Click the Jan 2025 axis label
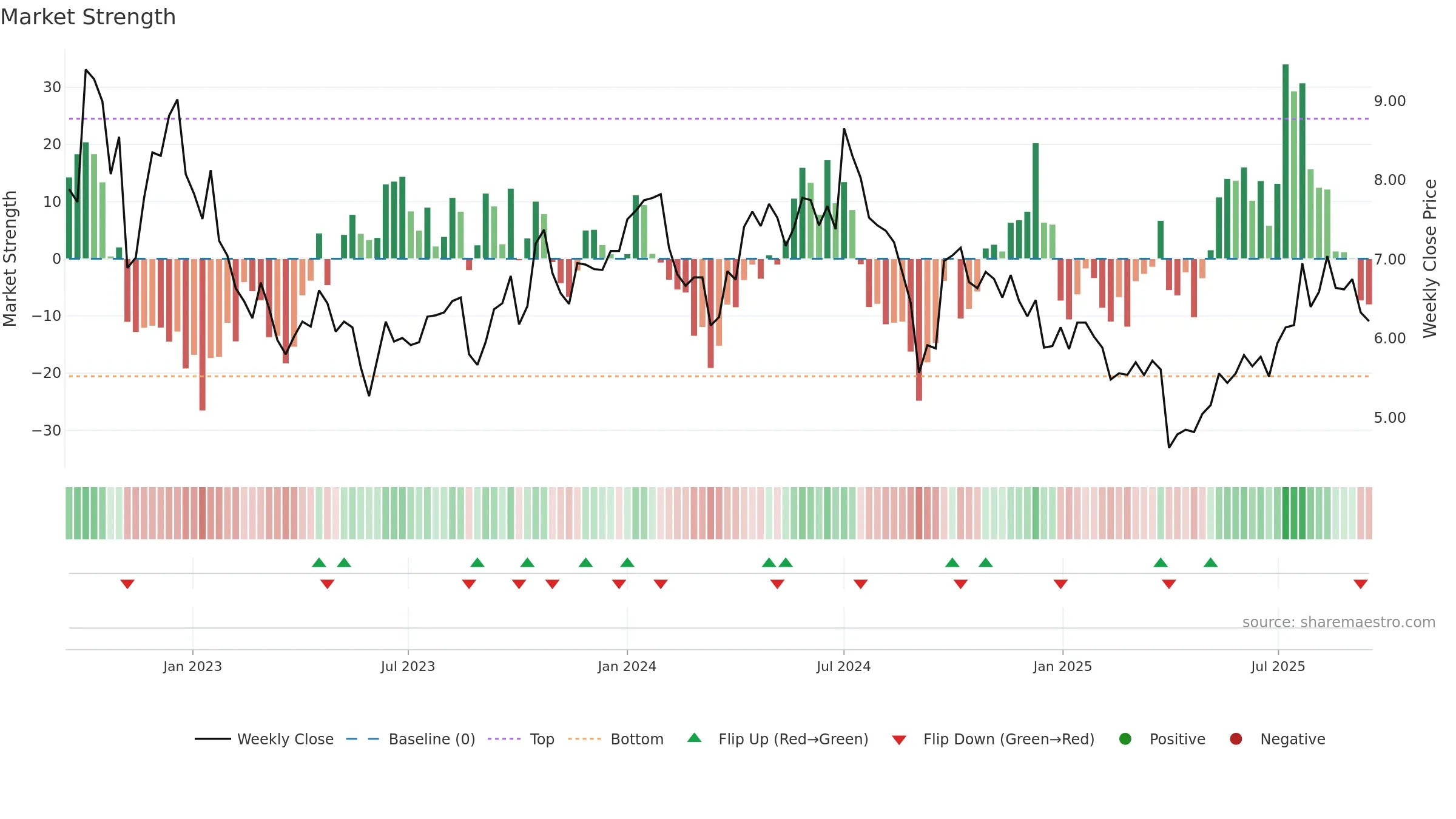 [x=1062, y=666]
